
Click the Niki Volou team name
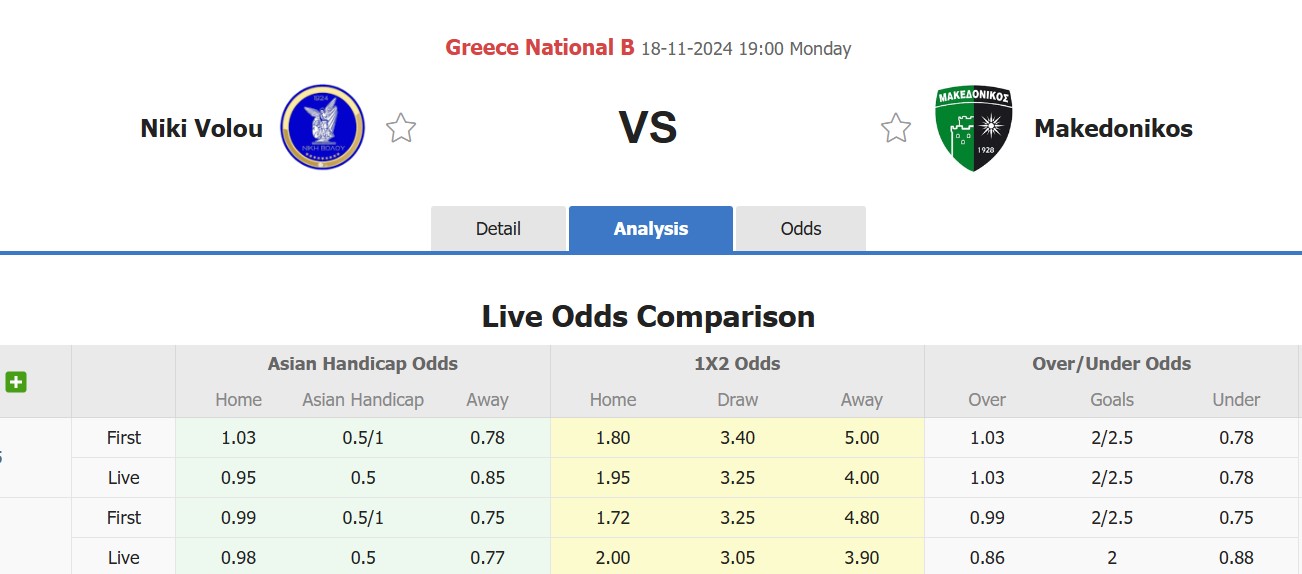pyautogui.click(x=202, y=128)
